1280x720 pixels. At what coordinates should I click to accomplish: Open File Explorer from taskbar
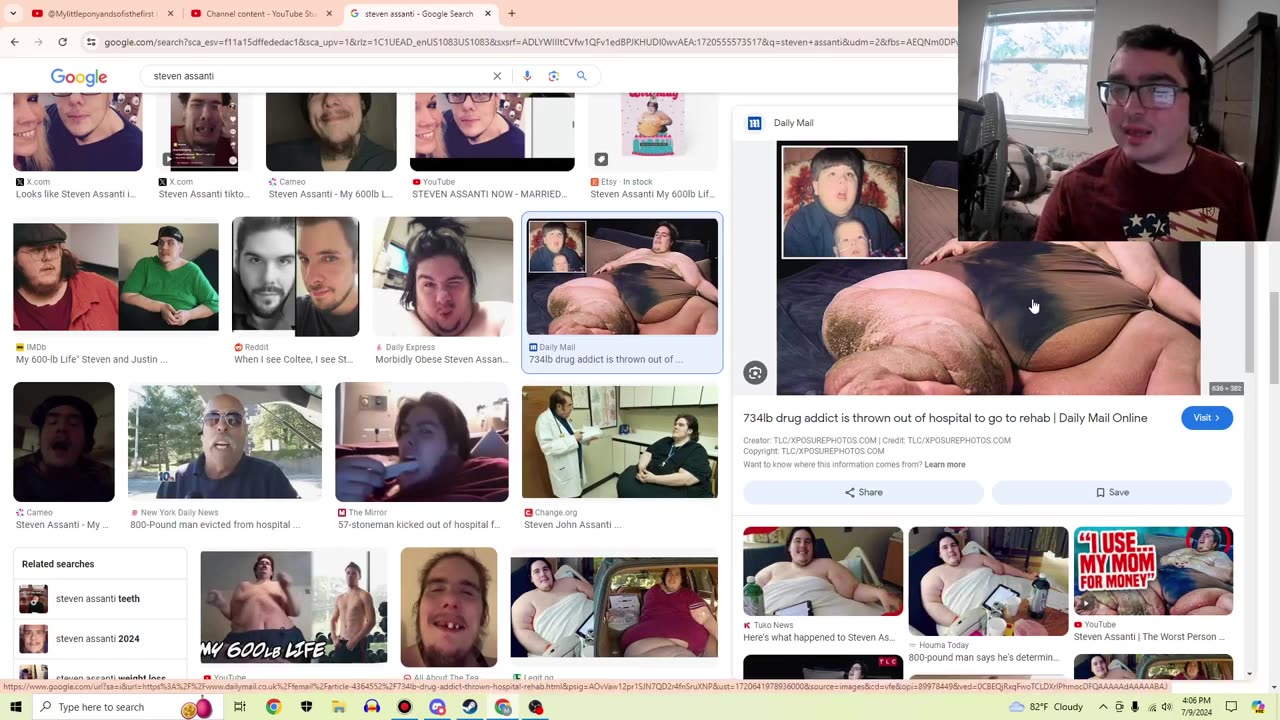[x=339, y=707]
